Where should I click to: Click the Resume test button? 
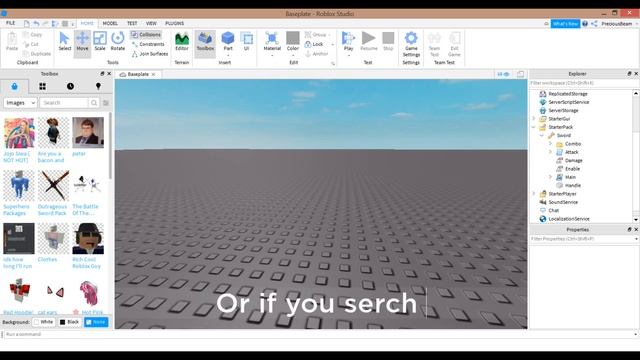coord(369,42)
